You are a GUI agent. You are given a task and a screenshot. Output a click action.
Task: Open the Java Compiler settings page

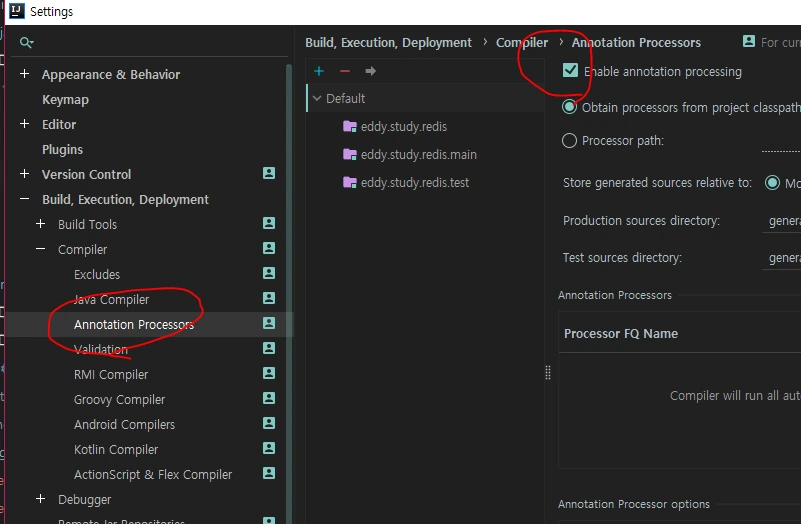click(x=111, y=299)
